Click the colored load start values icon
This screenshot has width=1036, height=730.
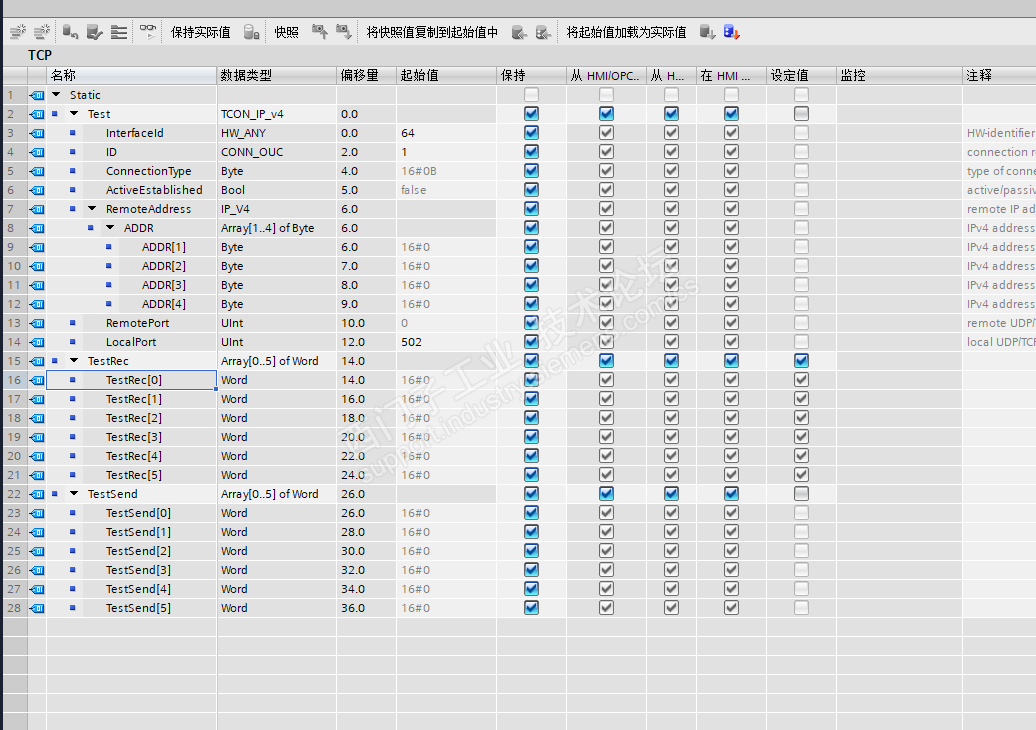731,32
